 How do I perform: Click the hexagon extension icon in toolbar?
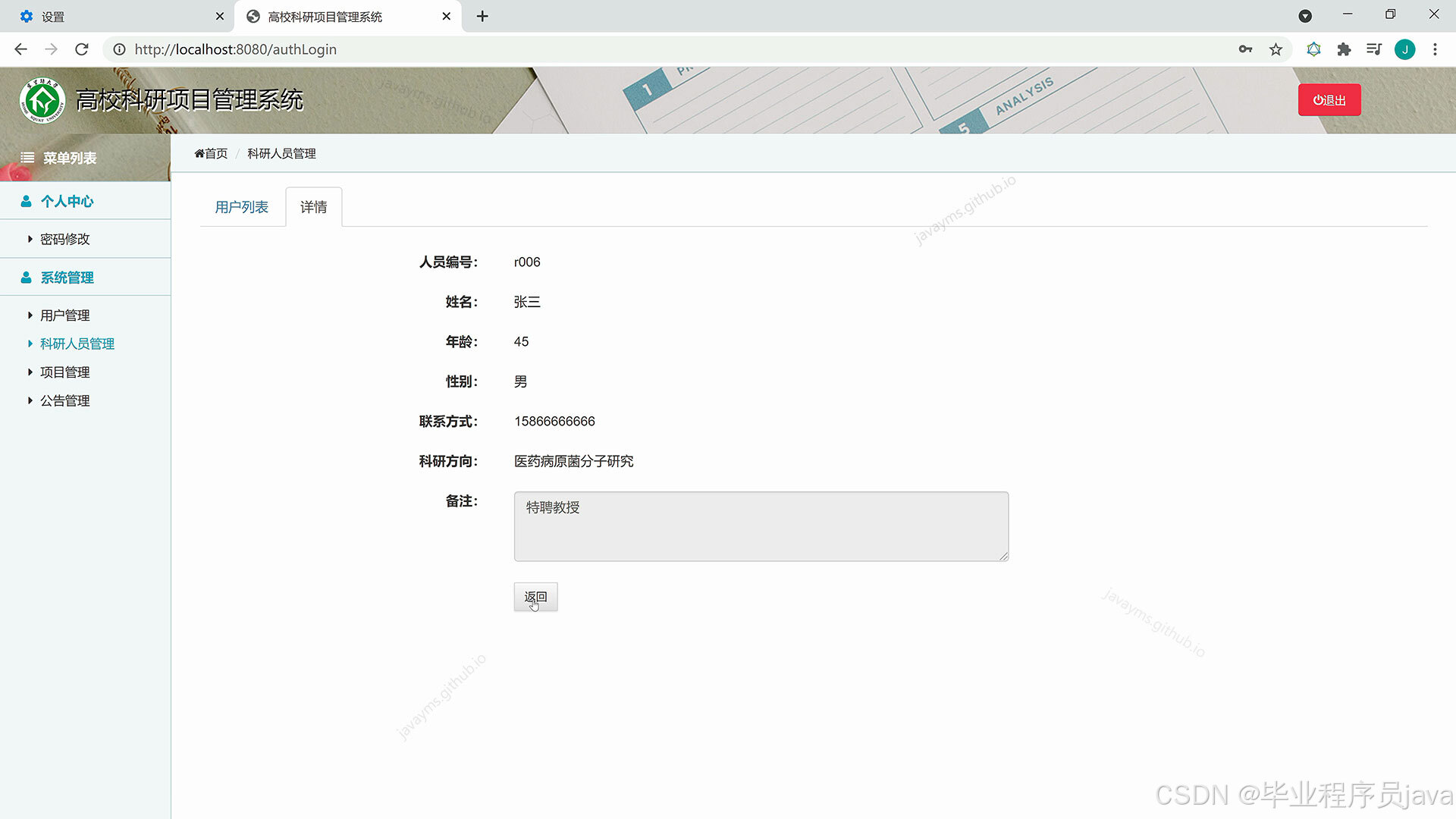pos(1313,49)
